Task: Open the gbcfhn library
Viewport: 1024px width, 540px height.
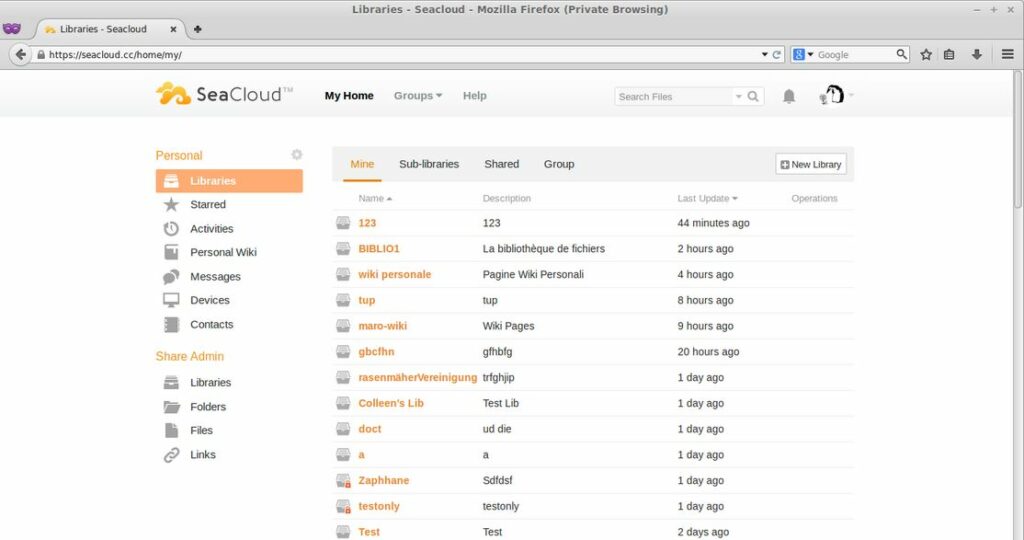Action: tap(376, 351)
